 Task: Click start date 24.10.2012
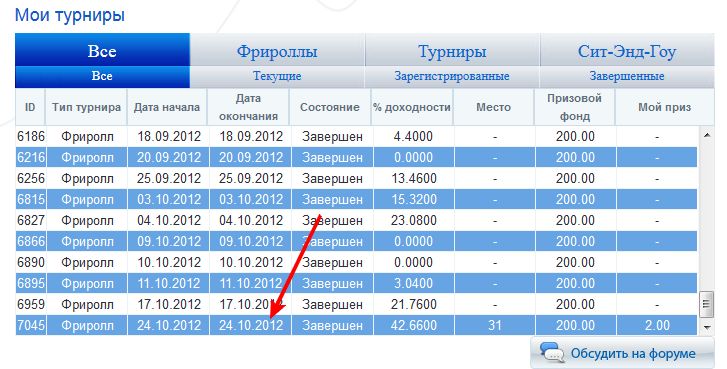pyautogui.click(x=169, y=325)
